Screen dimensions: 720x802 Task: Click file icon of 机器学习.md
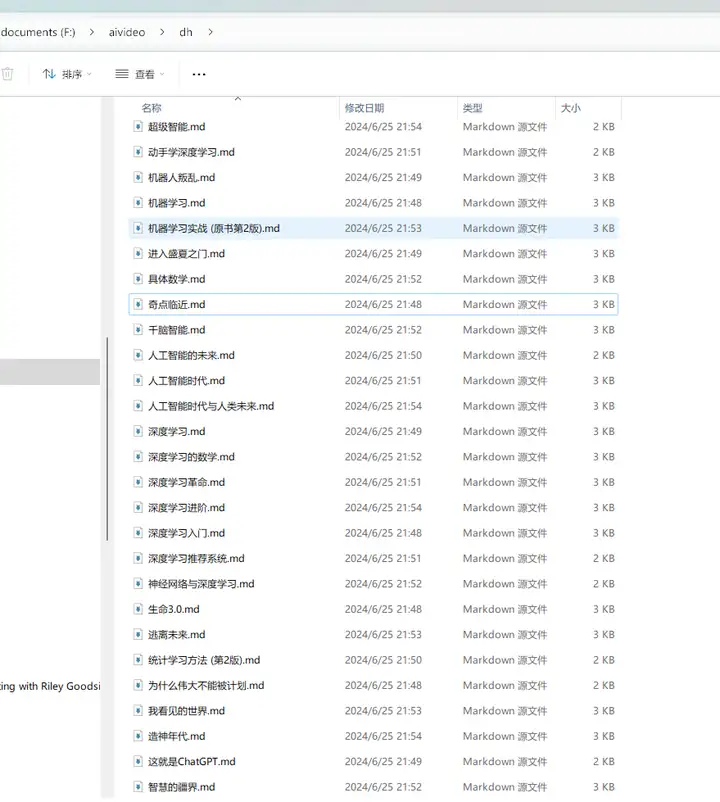[138, 203]
